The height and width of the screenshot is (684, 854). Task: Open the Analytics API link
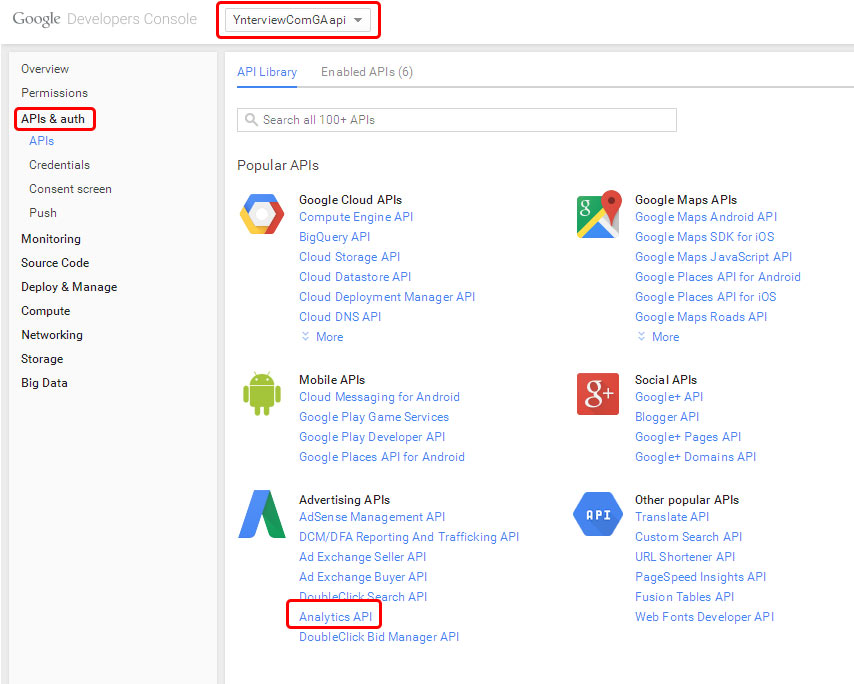pyautogui.click(x=336, y=616)
